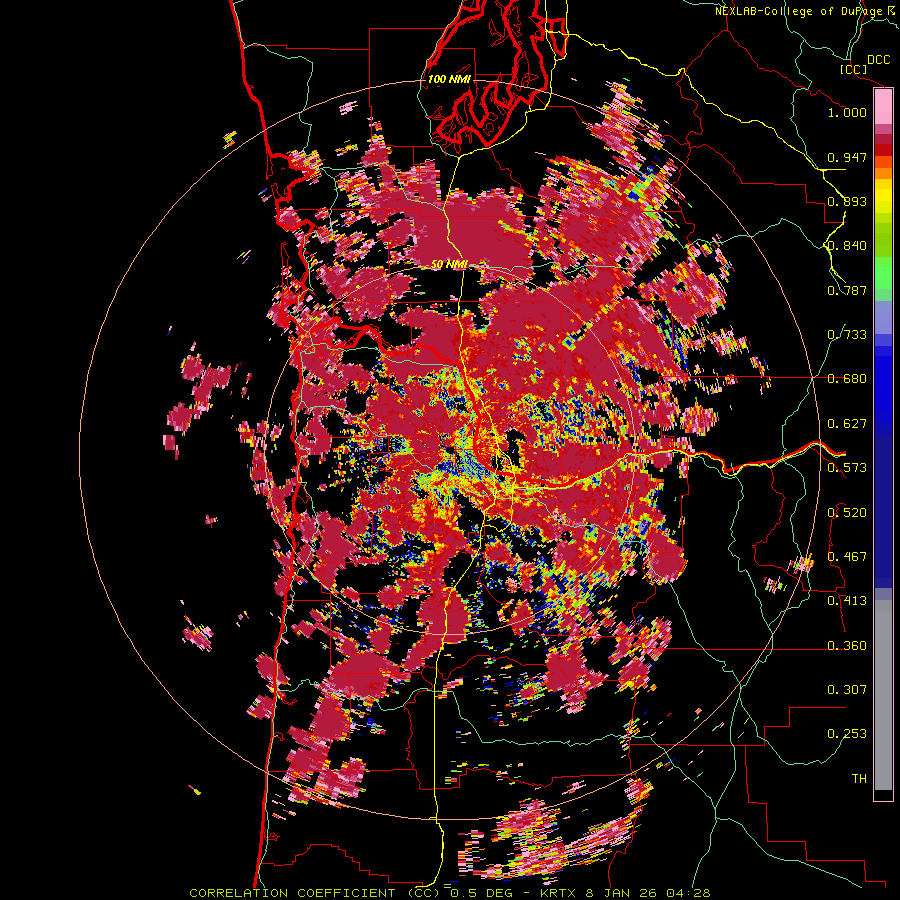The image size is (900, 900).
Task: Click the 50 NMI range ring label
Action: coord(449,265)
